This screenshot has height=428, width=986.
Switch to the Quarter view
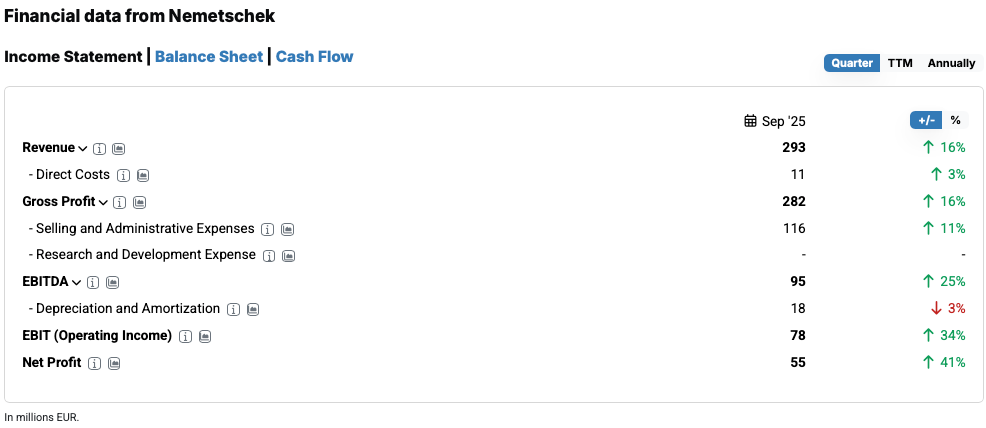tap(851, 63)
